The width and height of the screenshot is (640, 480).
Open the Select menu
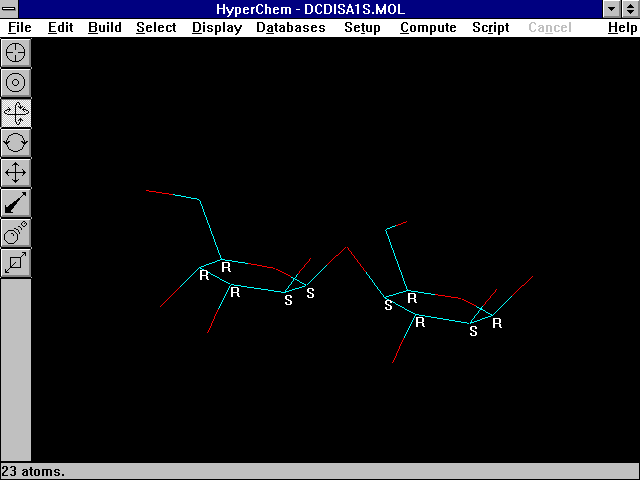[x=156, y=27]
